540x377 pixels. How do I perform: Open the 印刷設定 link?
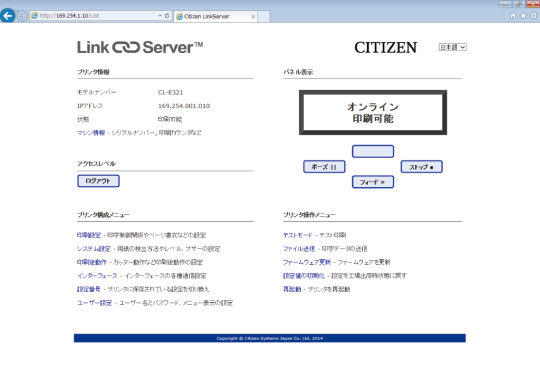coord(89,235)
